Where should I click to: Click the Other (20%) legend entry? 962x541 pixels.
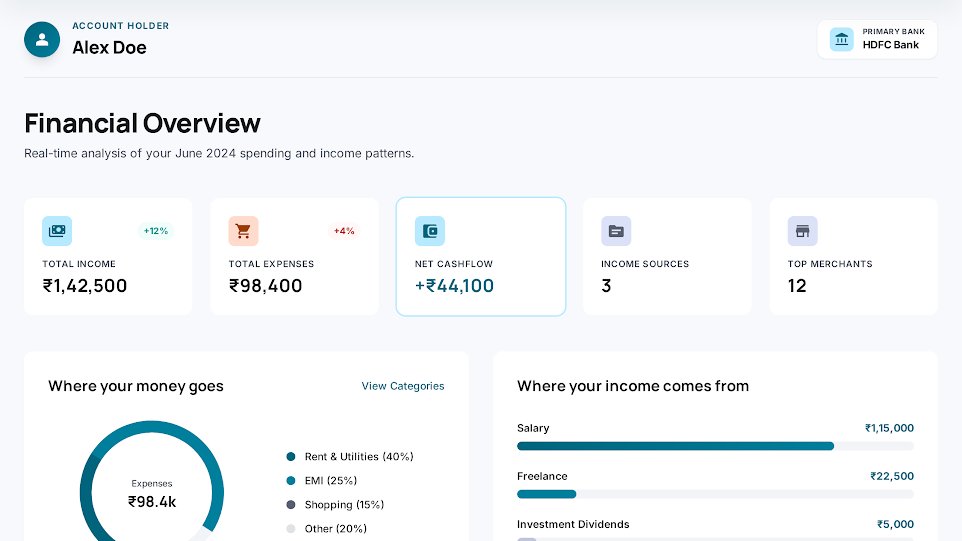[x=335, y=529]
